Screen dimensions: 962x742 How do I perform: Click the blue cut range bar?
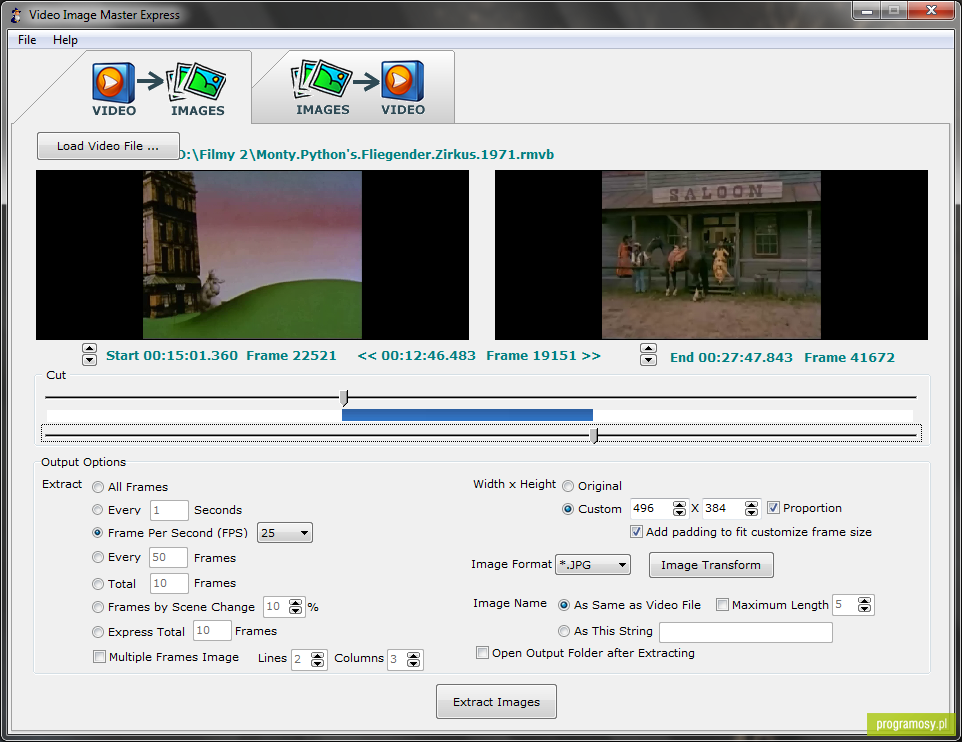tap(467, 415)
